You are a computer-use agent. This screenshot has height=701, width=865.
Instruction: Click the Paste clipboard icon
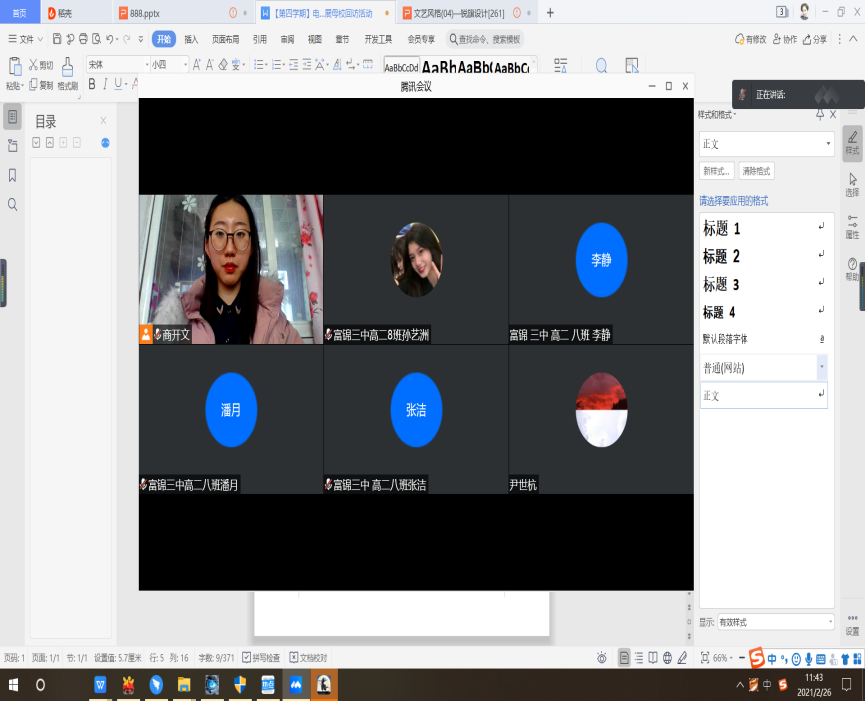click(15, 67)
